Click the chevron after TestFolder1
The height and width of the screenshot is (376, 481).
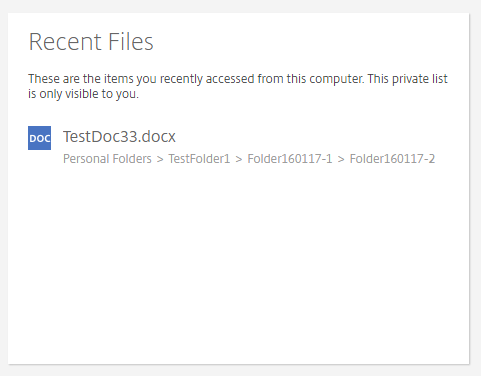pyautogui.click(x=239, y=160)
